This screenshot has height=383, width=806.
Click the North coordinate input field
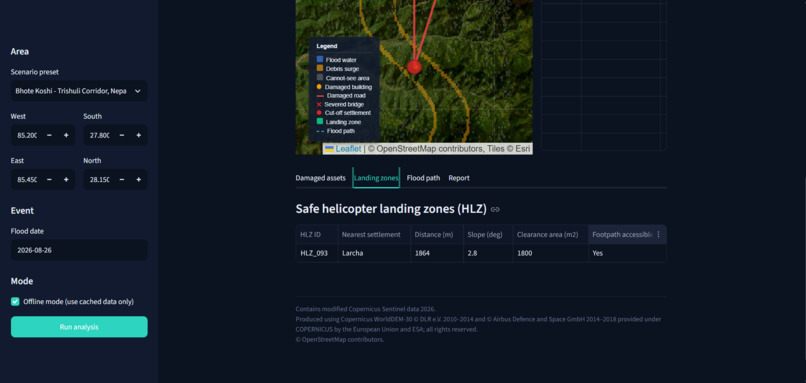click(99, 179)
